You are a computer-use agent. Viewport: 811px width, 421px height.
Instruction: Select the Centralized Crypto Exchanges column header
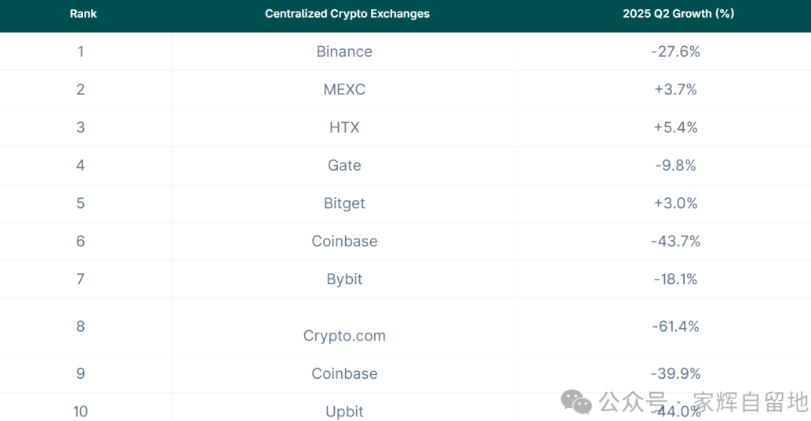(347, 14)
